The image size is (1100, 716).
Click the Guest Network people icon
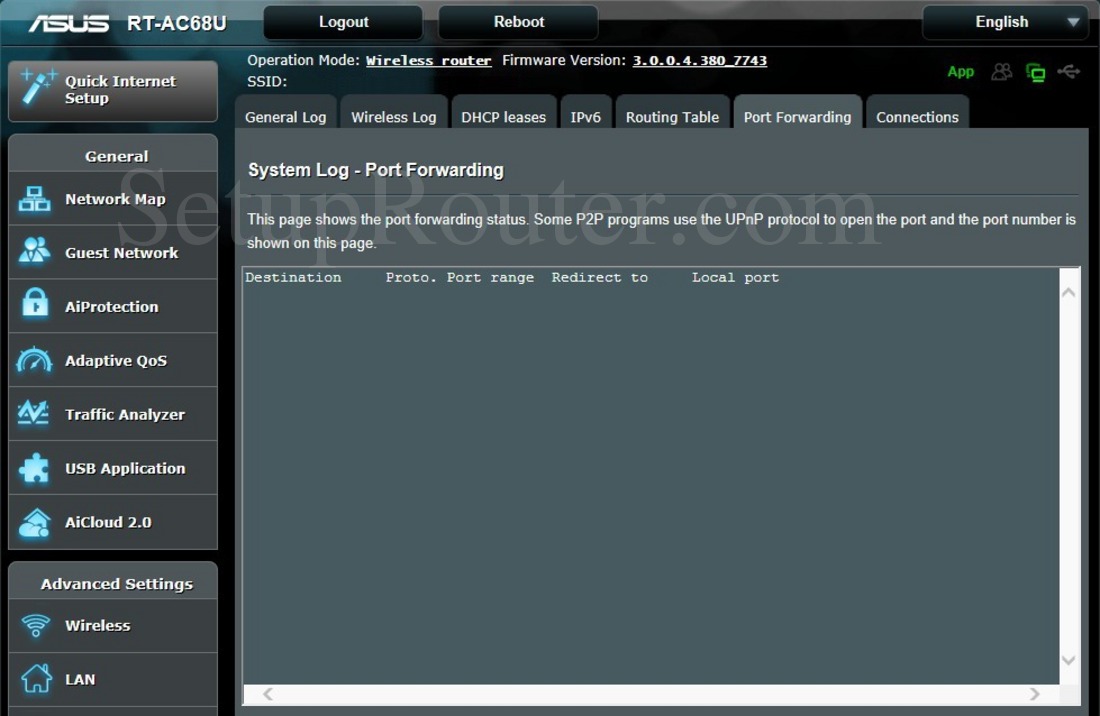34,252
